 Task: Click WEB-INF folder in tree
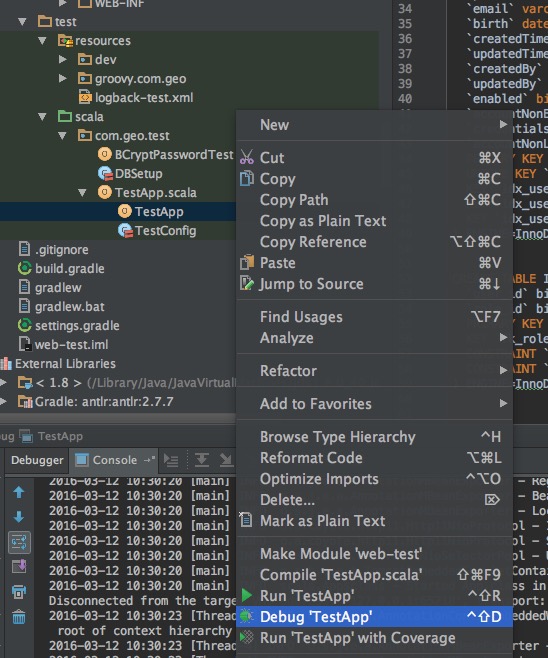[119, 3]
